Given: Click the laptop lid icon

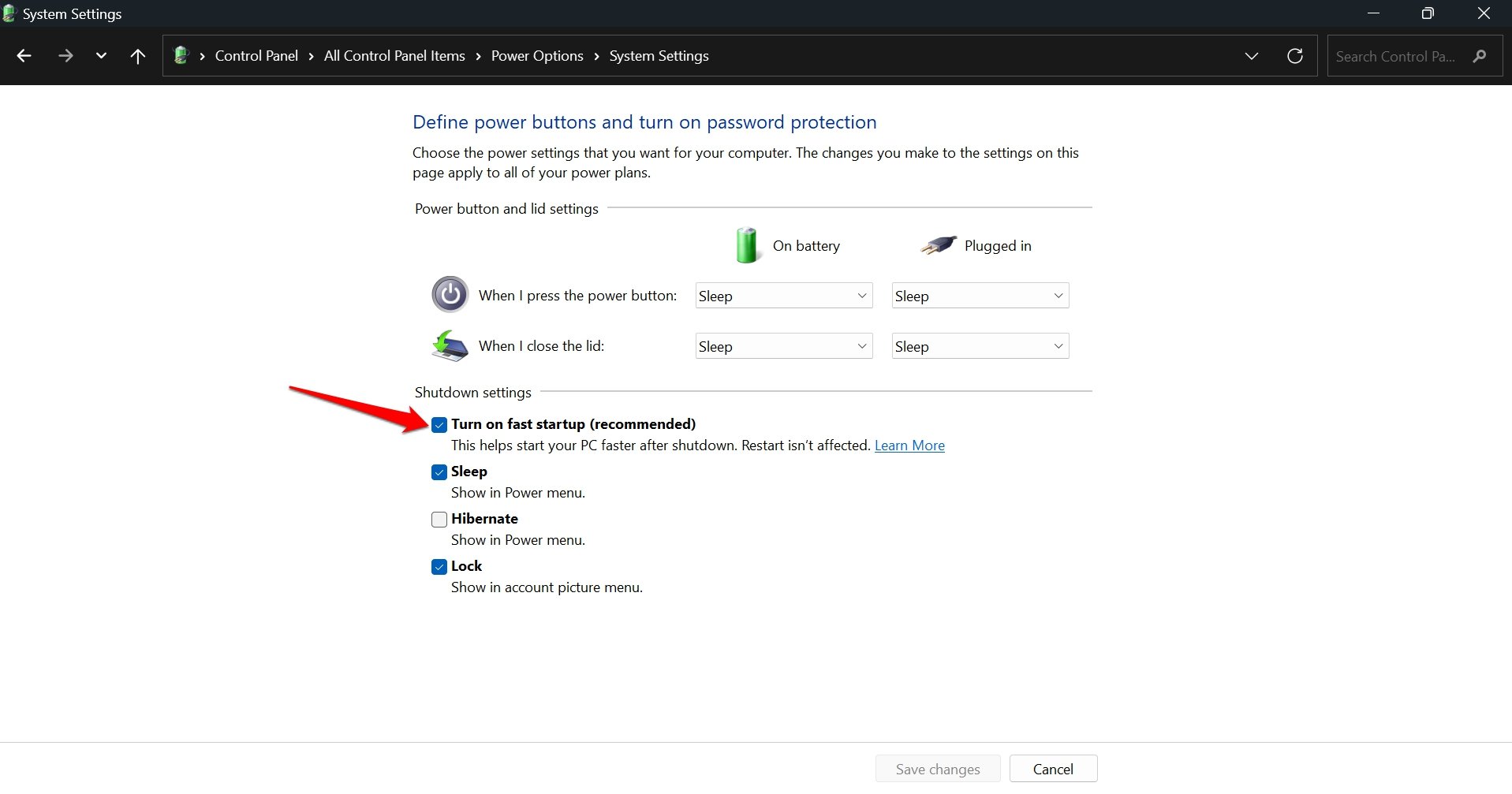Looking at the screenshot, I should 450,345.
